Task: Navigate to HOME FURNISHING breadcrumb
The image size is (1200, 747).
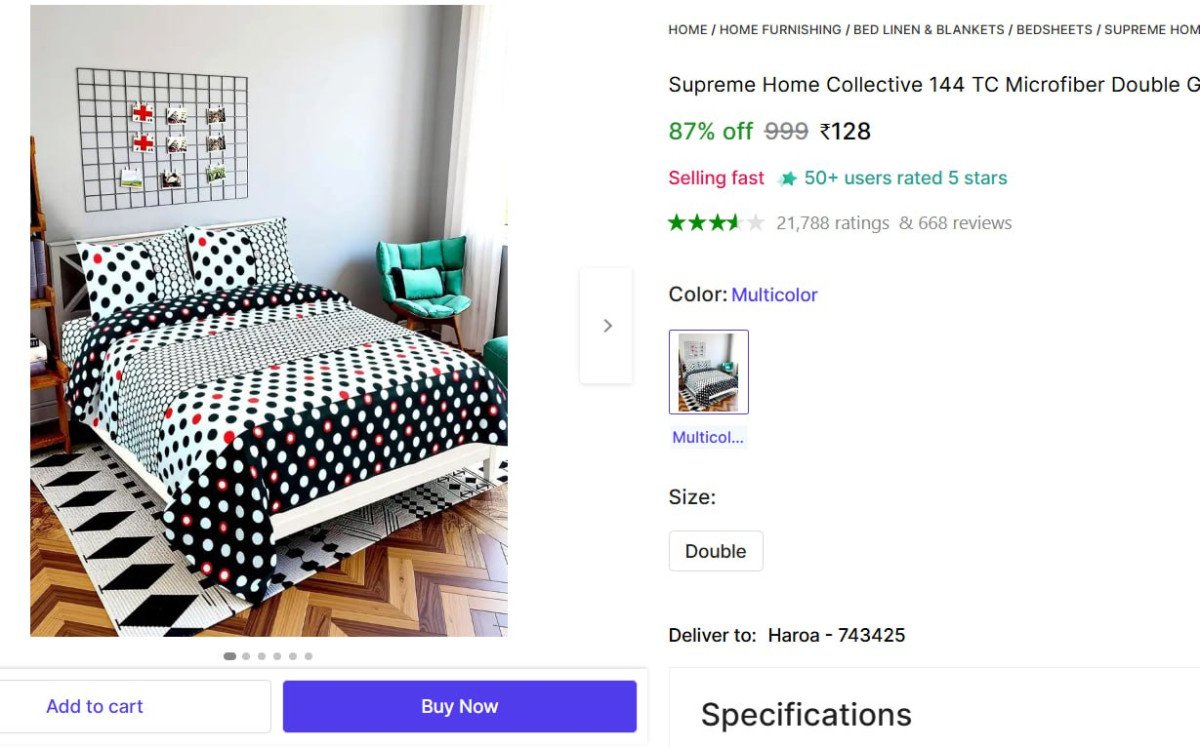Action: (x=780, y=30)
